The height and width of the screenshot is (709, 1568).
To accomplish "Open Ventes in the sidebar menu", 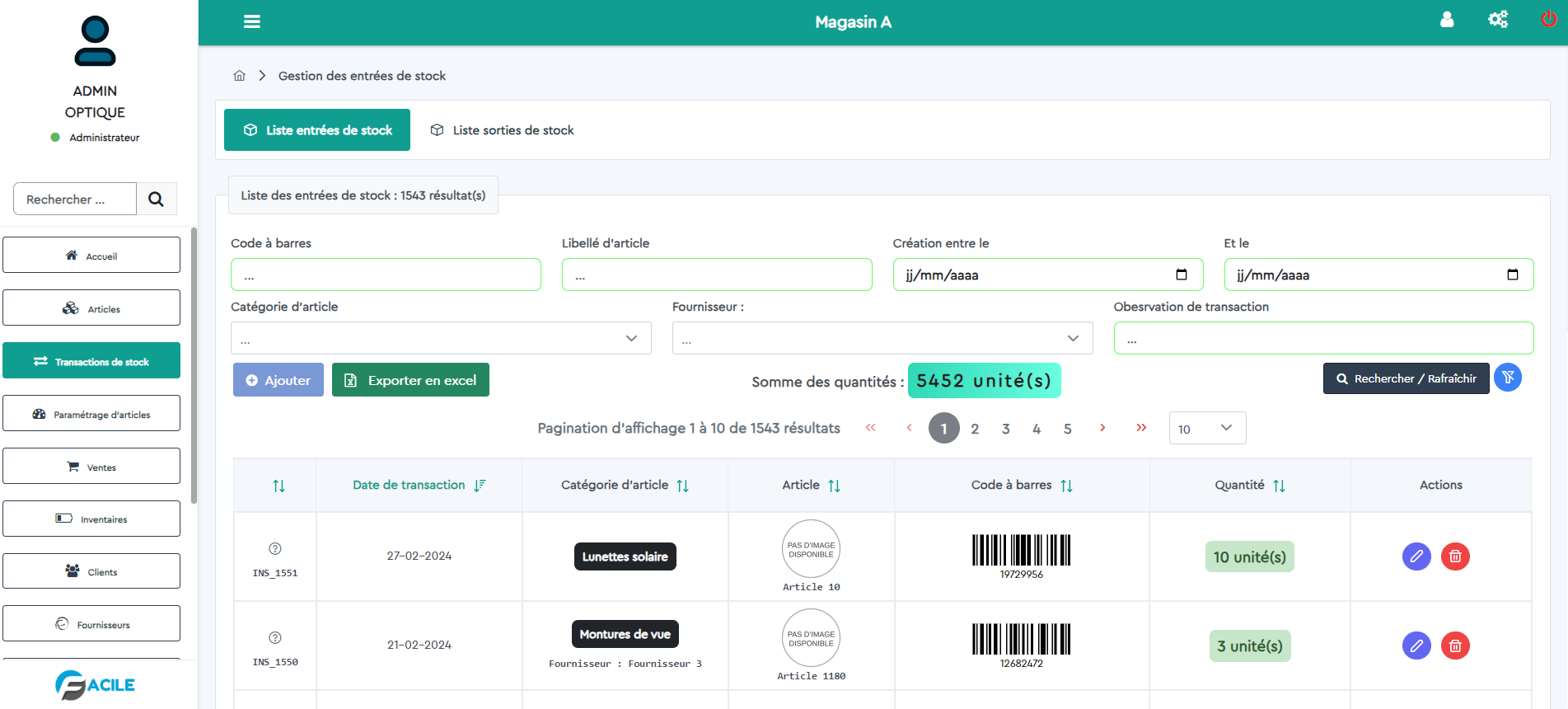I will [91, 467].
